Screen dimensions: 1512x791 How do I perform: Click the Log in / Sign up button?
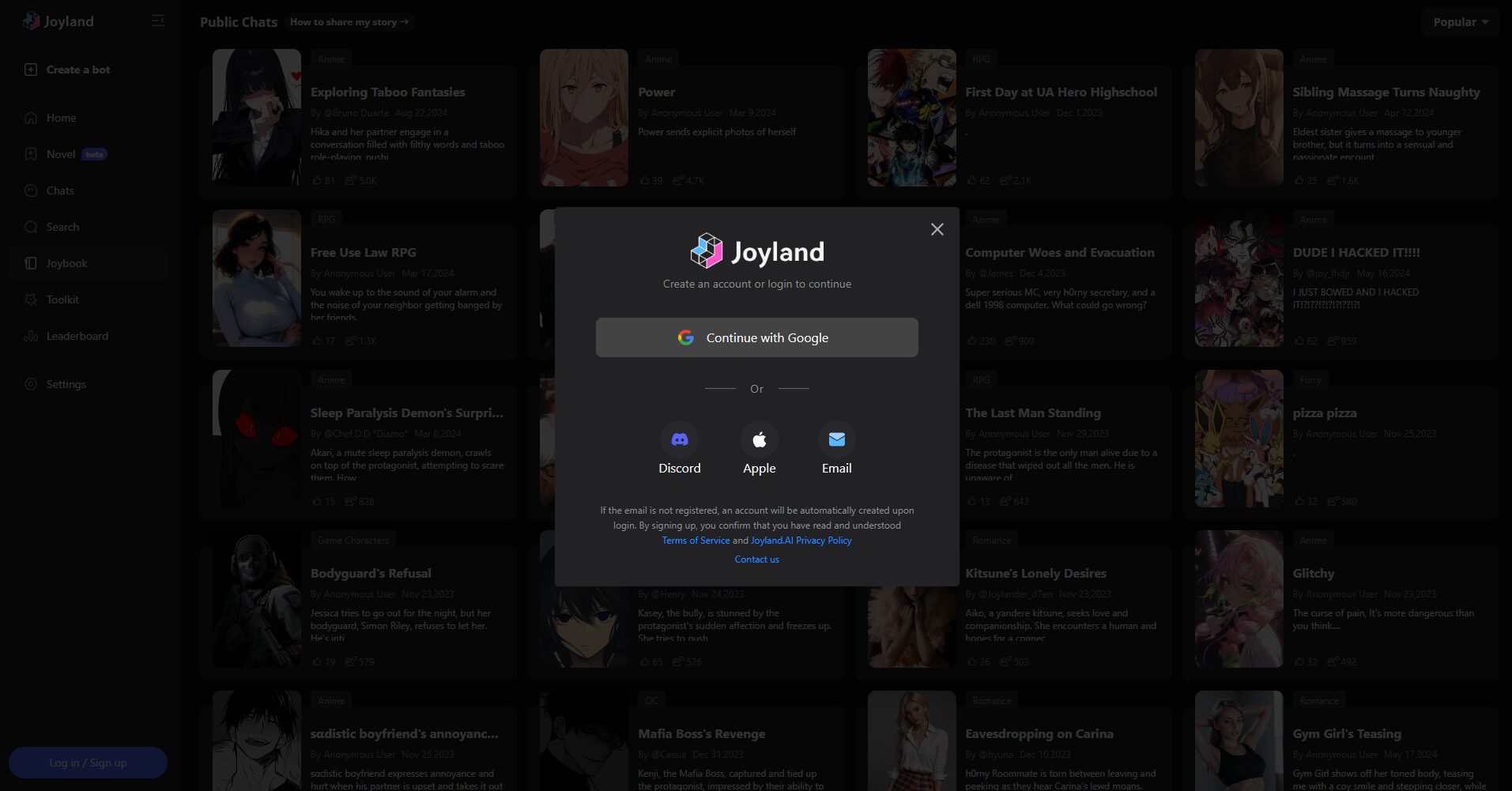click(87, 762)
